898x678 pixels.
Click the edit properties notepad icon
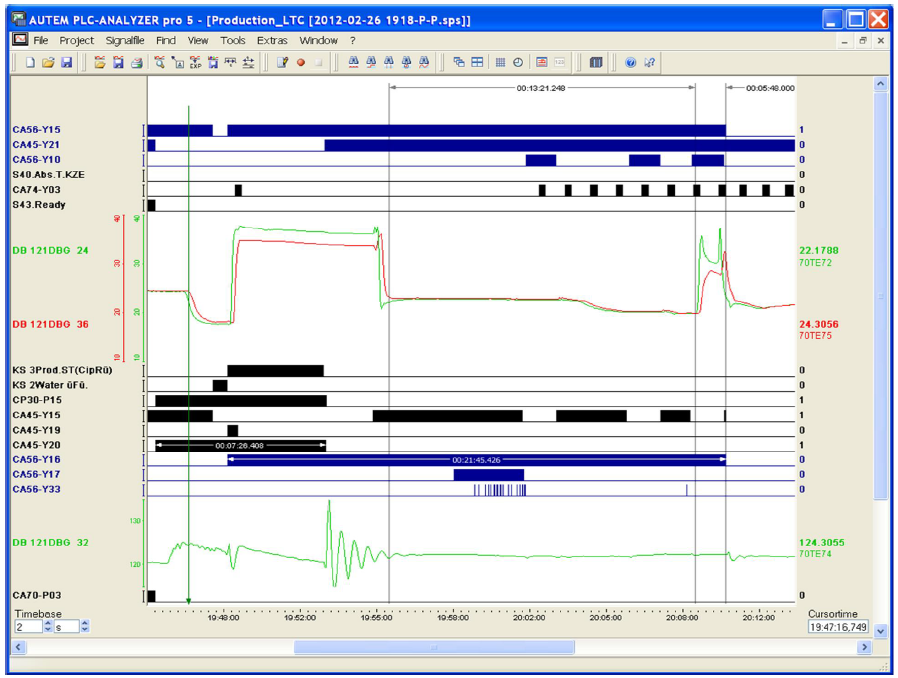(x=282, y=62)
